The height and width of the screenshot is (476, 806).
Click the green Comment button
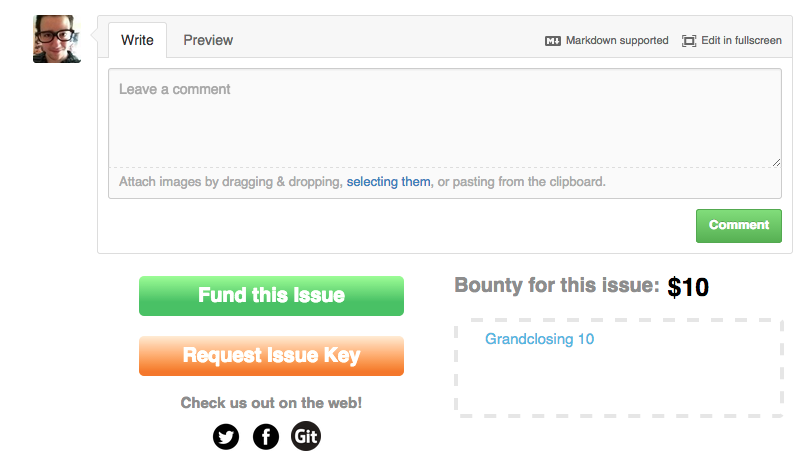[739, 226]
